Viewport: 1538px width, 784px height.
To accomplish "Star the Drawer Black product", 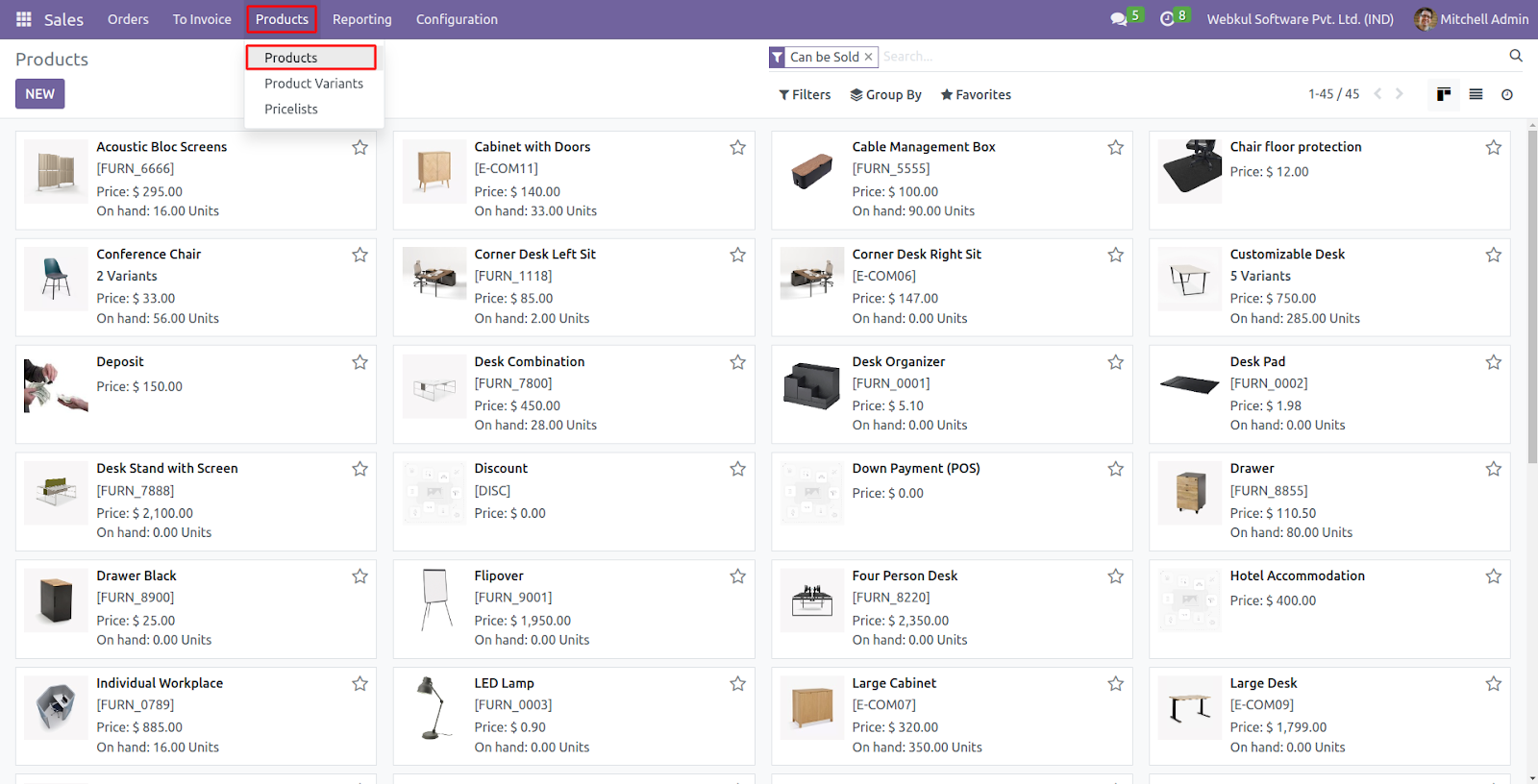I will pos(360,576).
